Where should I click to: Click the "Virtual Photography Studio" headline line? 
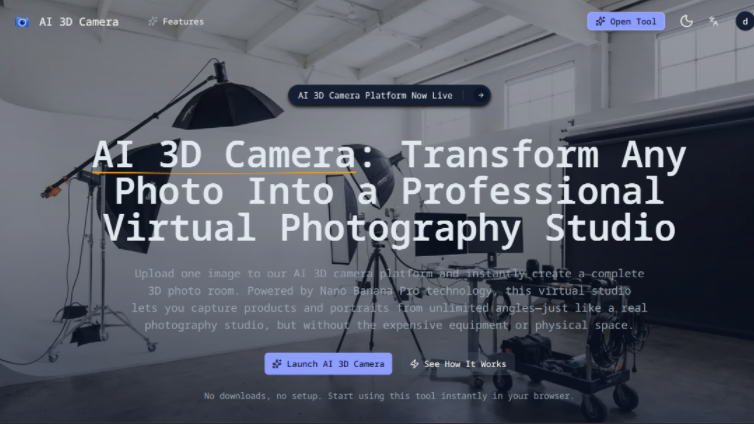[390, 228]
